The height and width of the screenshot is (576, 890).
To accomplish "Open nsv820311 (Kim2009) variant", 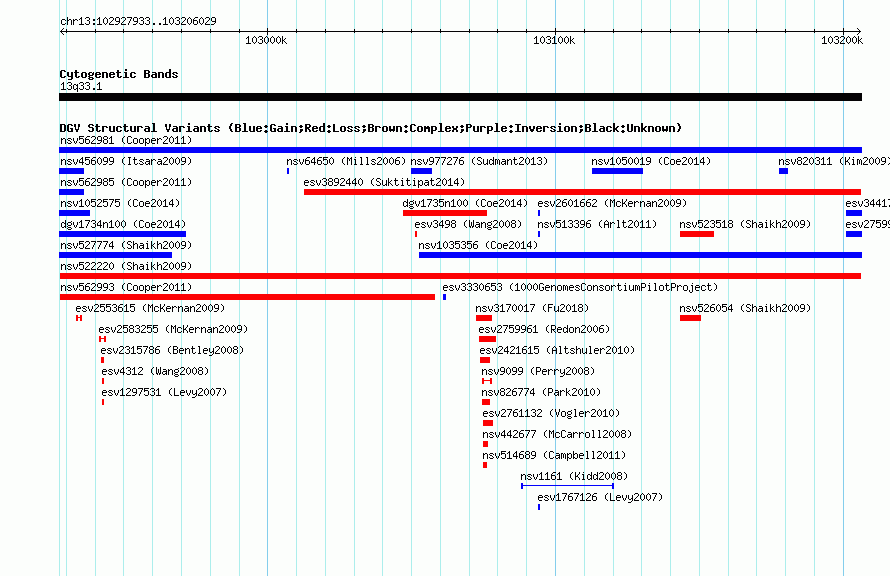I will [834, 161].
